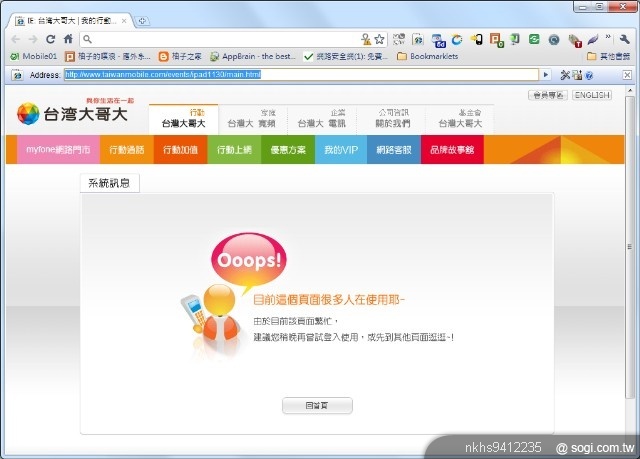Open the AppBrain bookmark
This screenshot has height=459, width=640.
click(x=253, y=56)
